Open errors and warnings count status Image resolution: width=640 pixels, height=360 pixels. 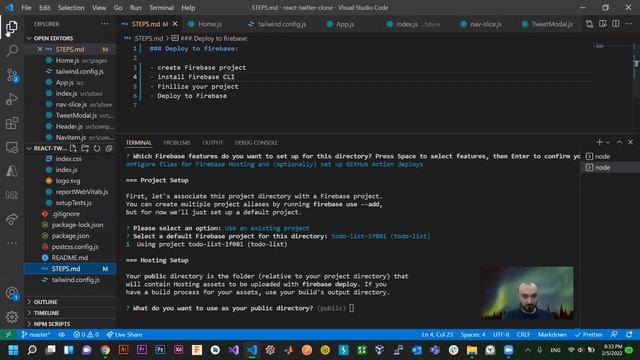86,335
